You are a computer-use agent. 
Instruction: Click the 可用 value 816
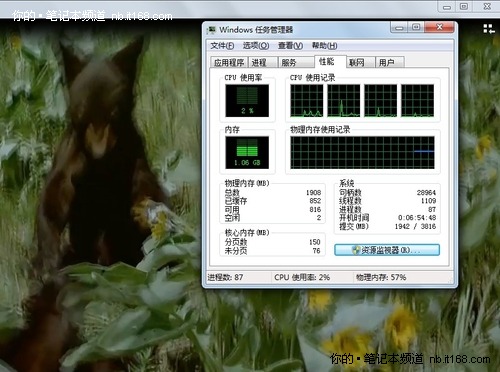point(315,209)
